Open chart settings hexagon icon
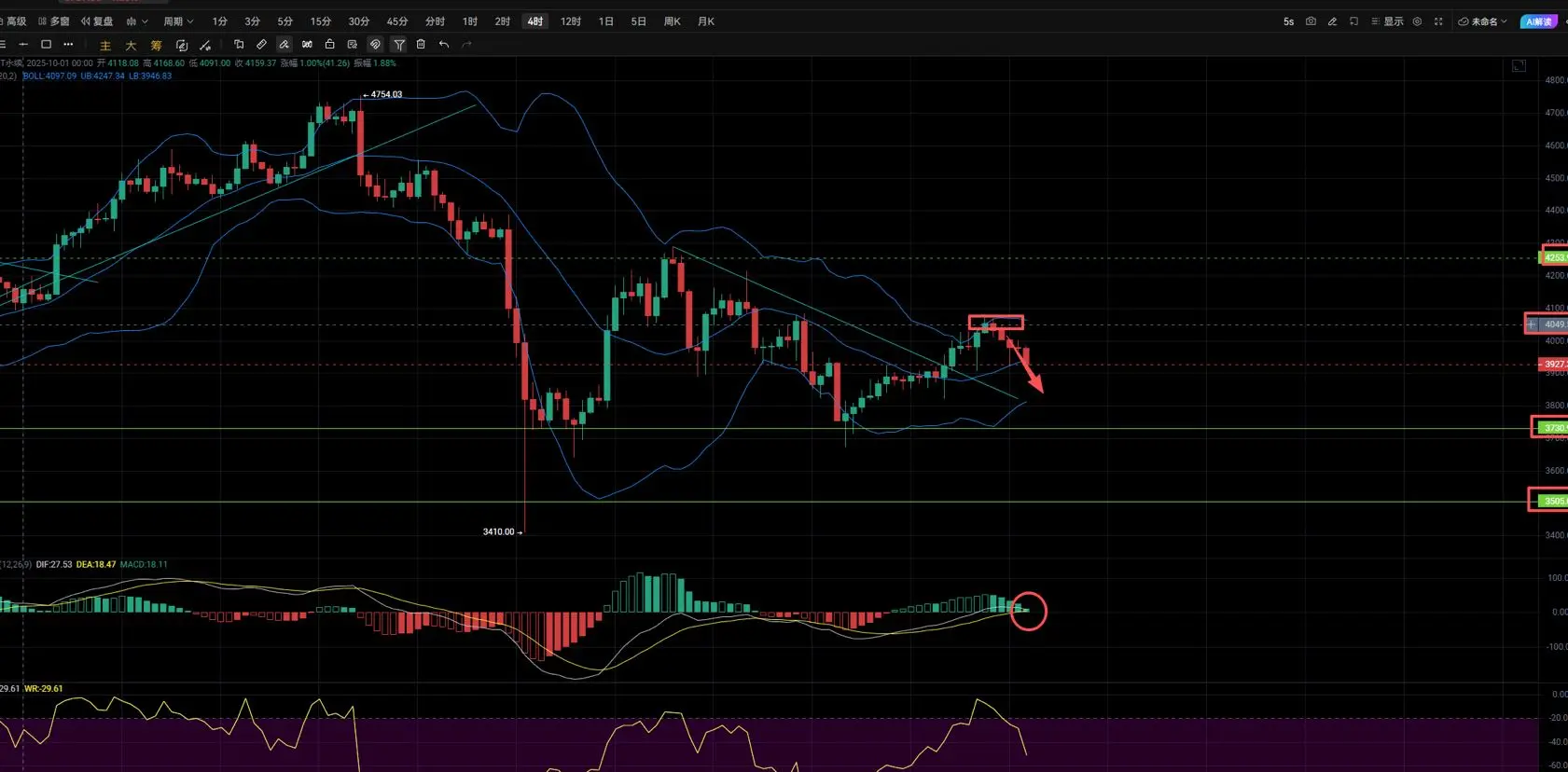This screenshot has width=1568, height=772. [1417, 21]
